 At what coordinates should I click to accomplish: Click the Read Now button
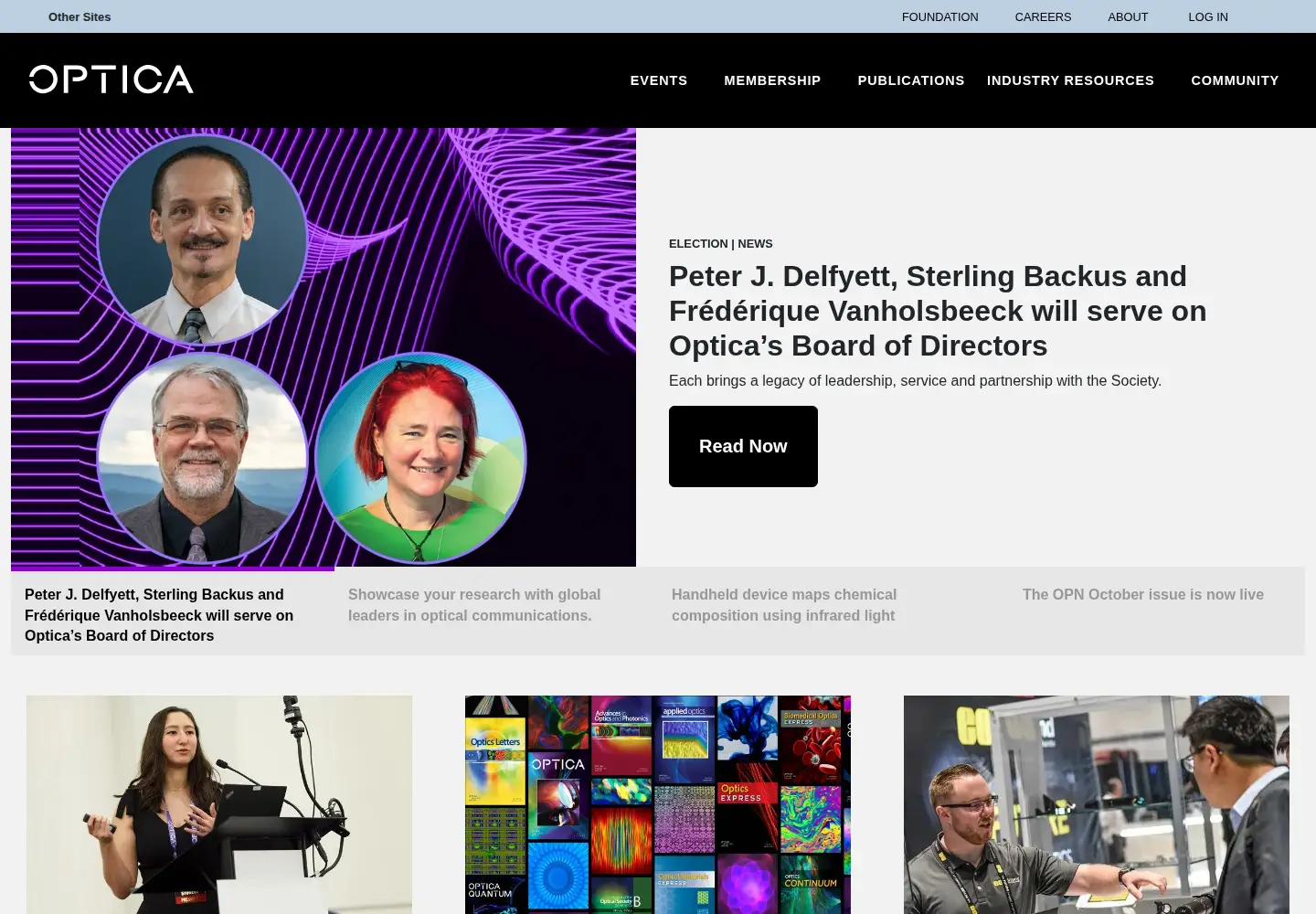point(743,446)
